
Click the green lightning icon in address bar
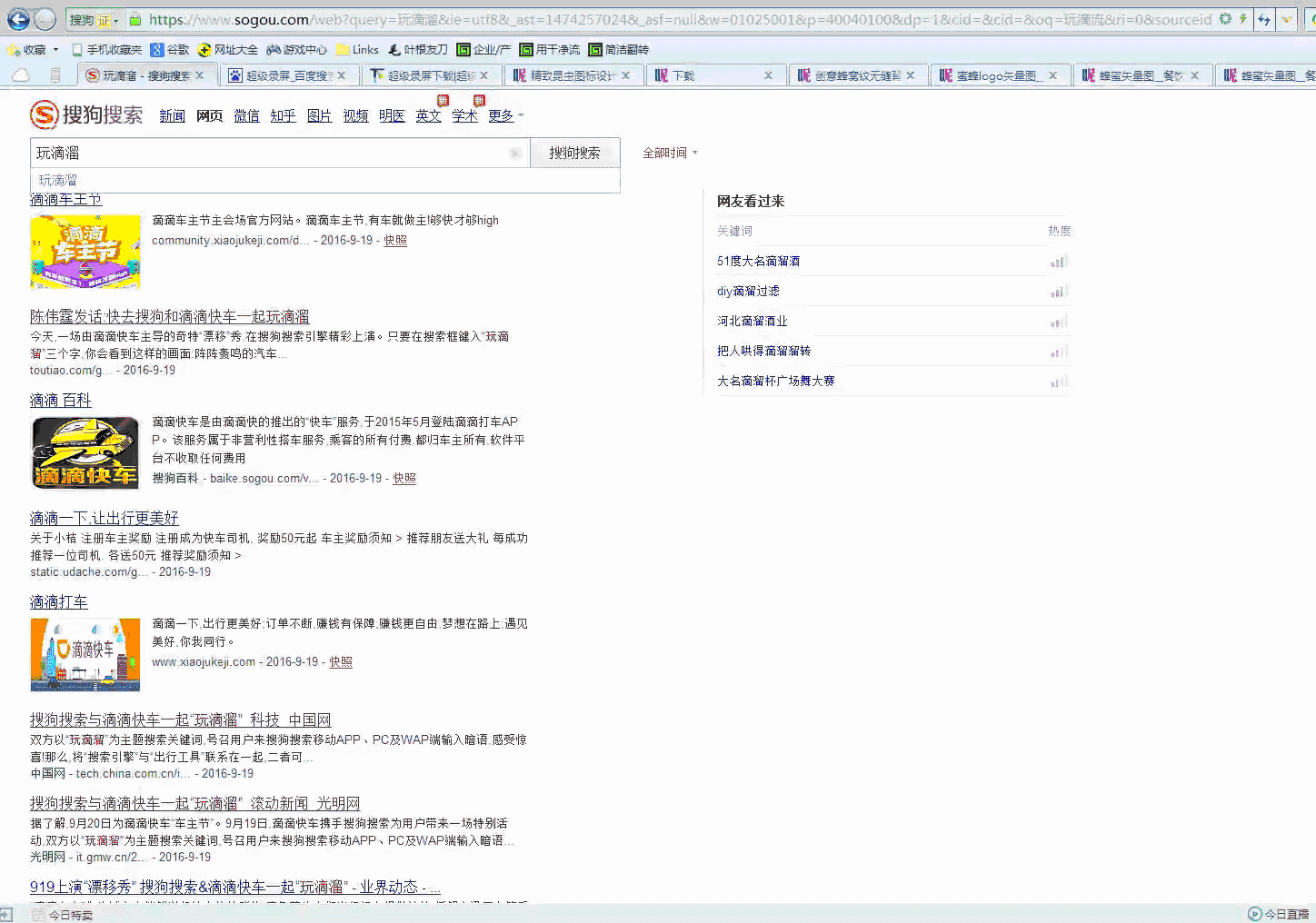(1242, 19)
